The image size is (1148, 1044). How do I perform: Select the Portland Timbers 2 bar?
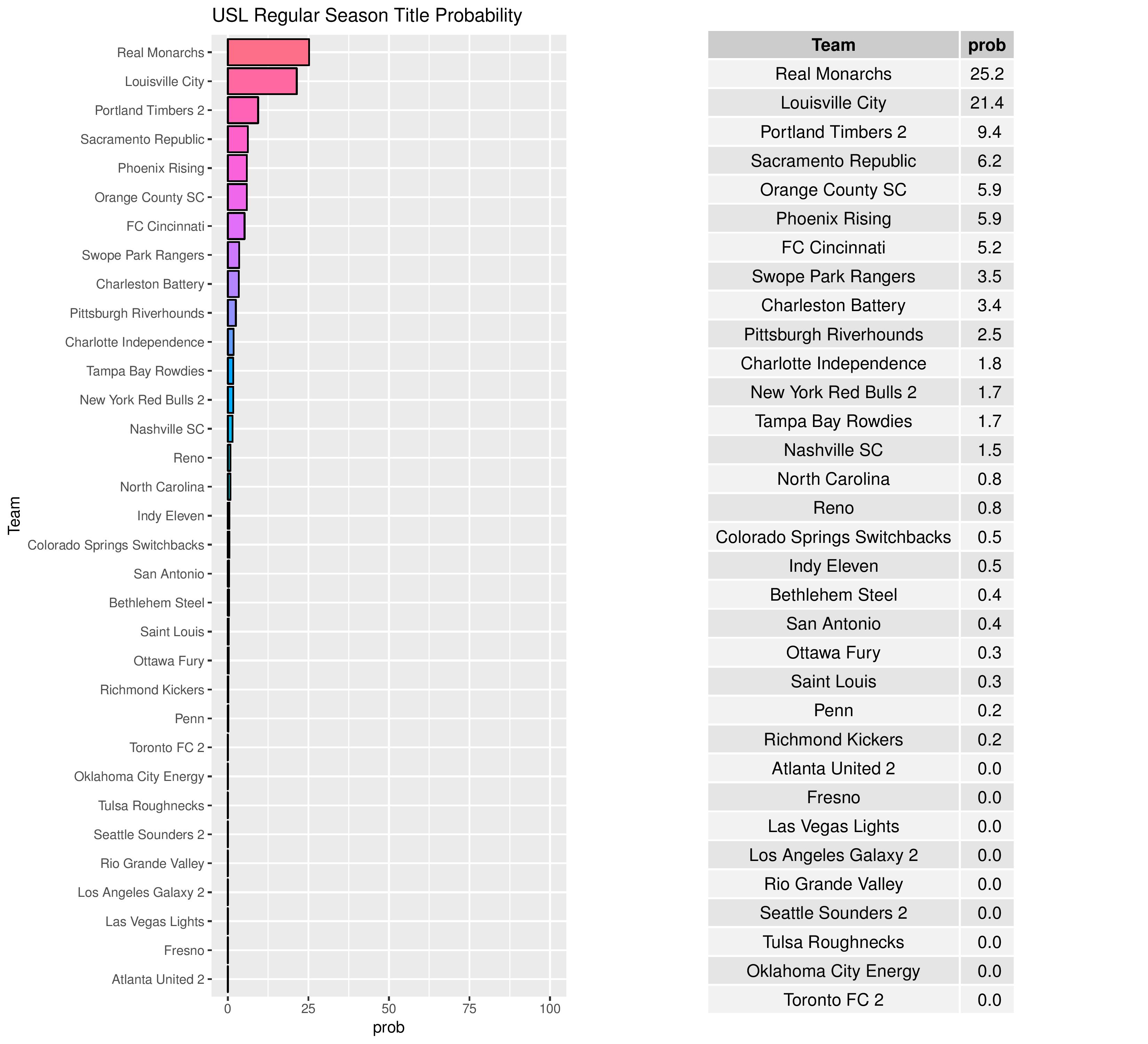coord(242,111)
